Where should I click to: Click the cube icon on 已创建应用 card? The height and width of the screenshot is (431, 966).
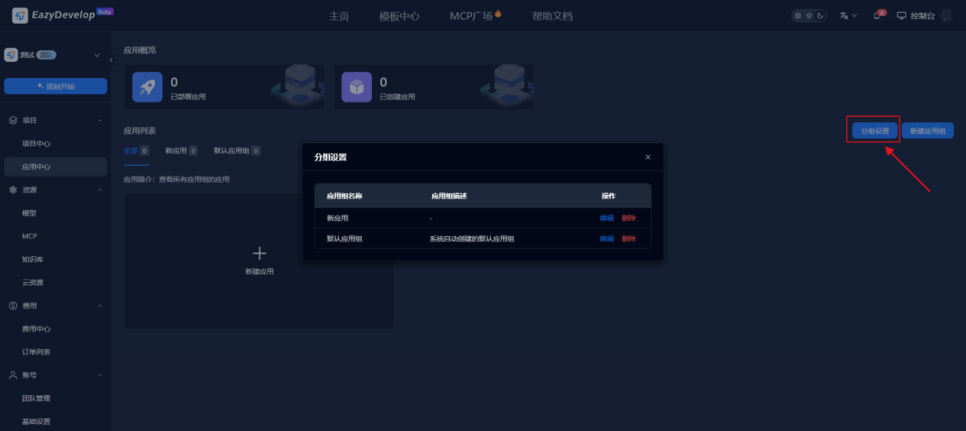[x=357, y=87]
